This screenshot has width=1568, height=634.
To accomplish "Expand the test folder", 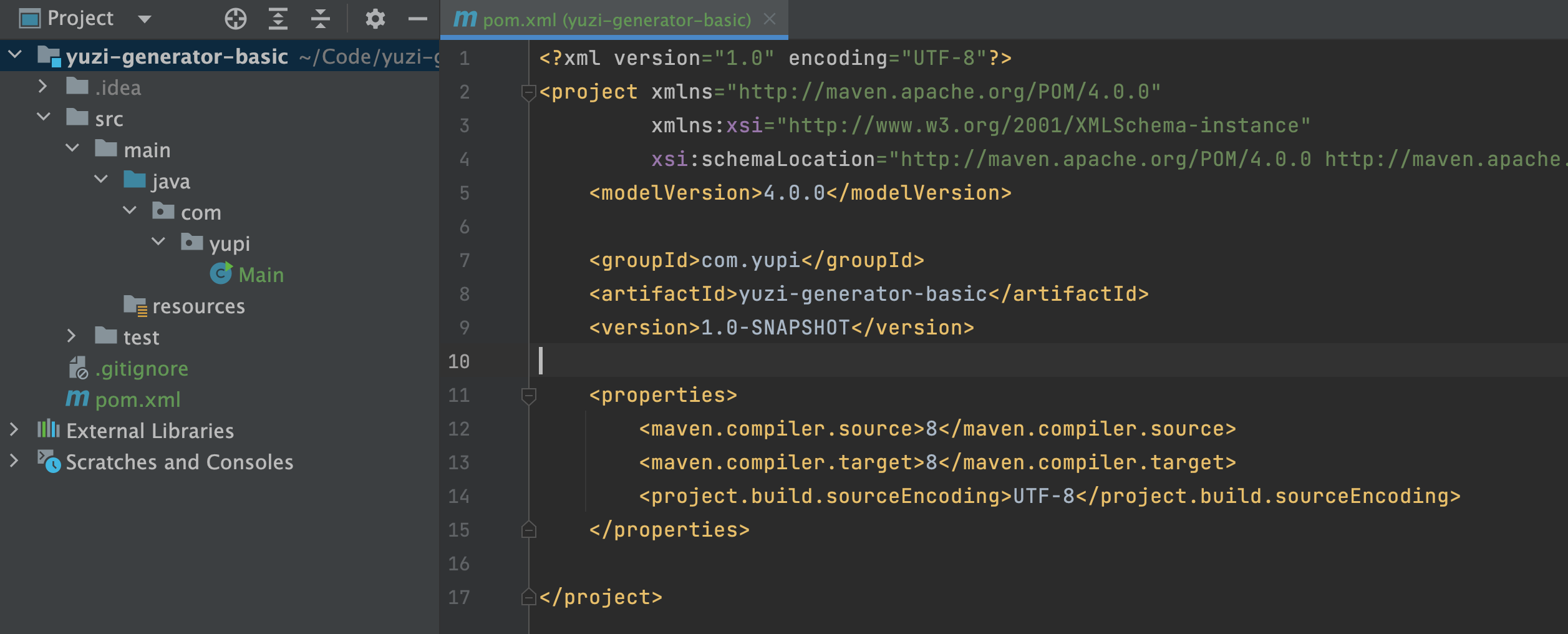I will pos(71,336).
